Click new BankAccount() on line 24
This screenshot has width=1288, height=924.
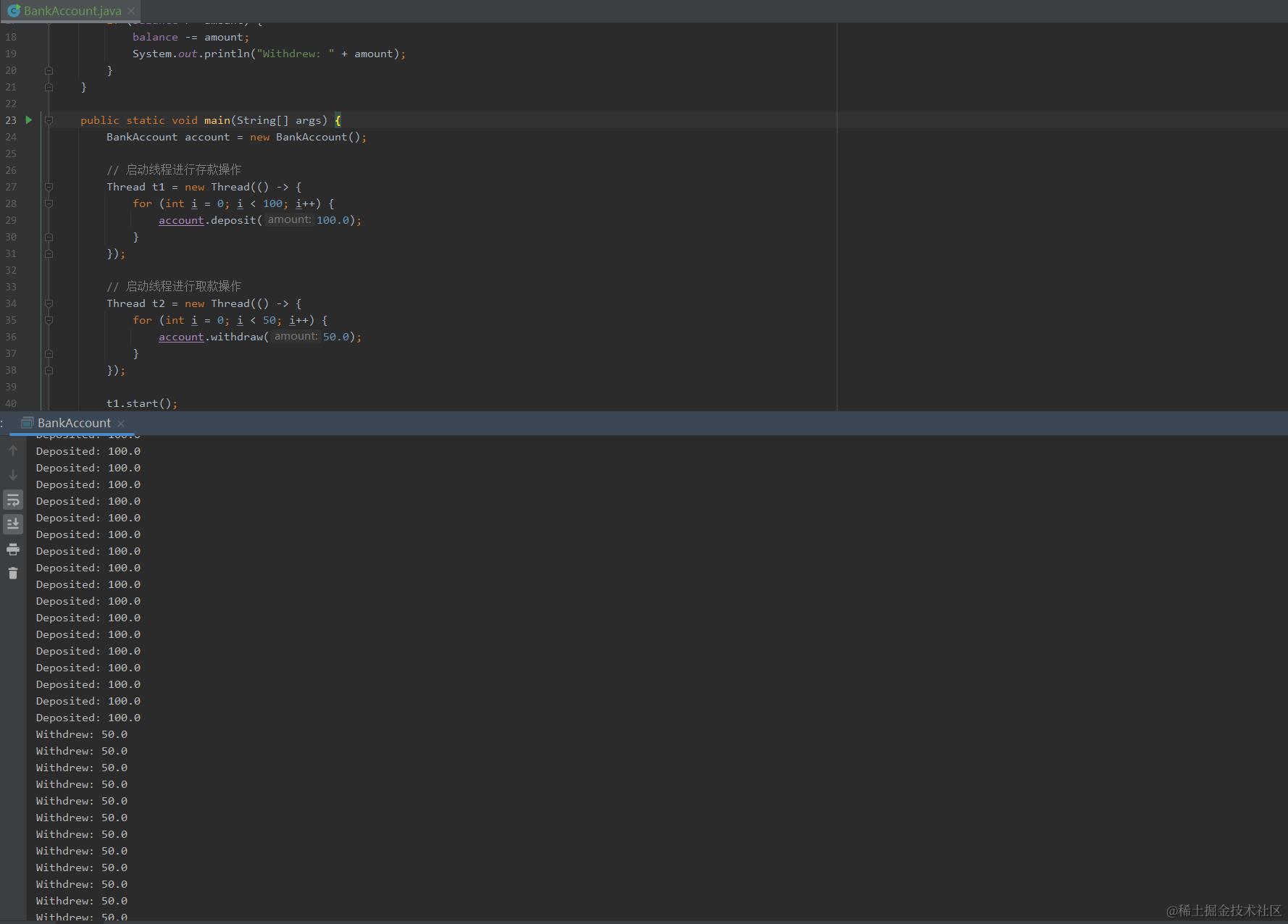click(x=305, y=137)
